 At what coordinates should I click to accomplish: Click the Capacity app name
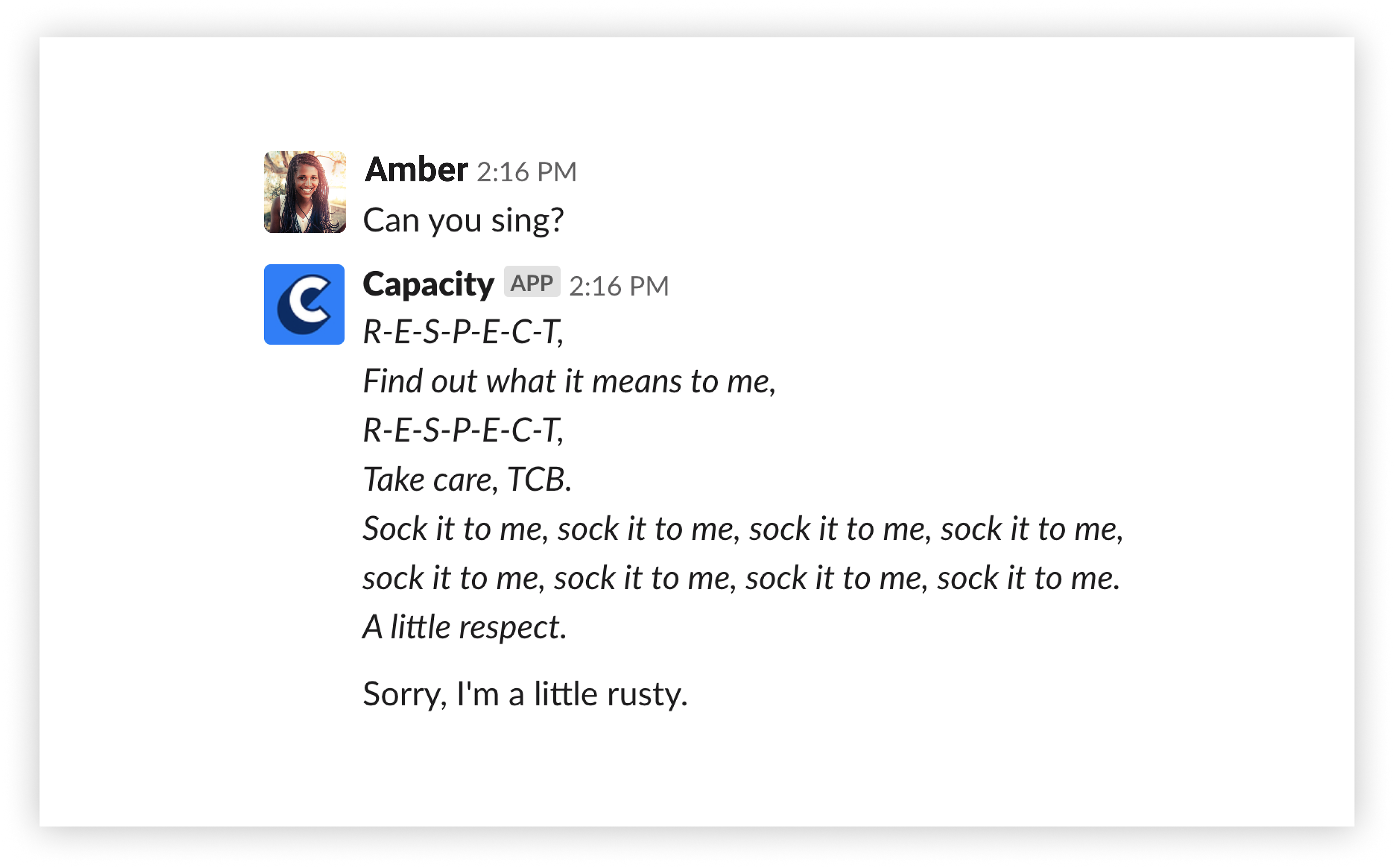click(x=428, y=285)
